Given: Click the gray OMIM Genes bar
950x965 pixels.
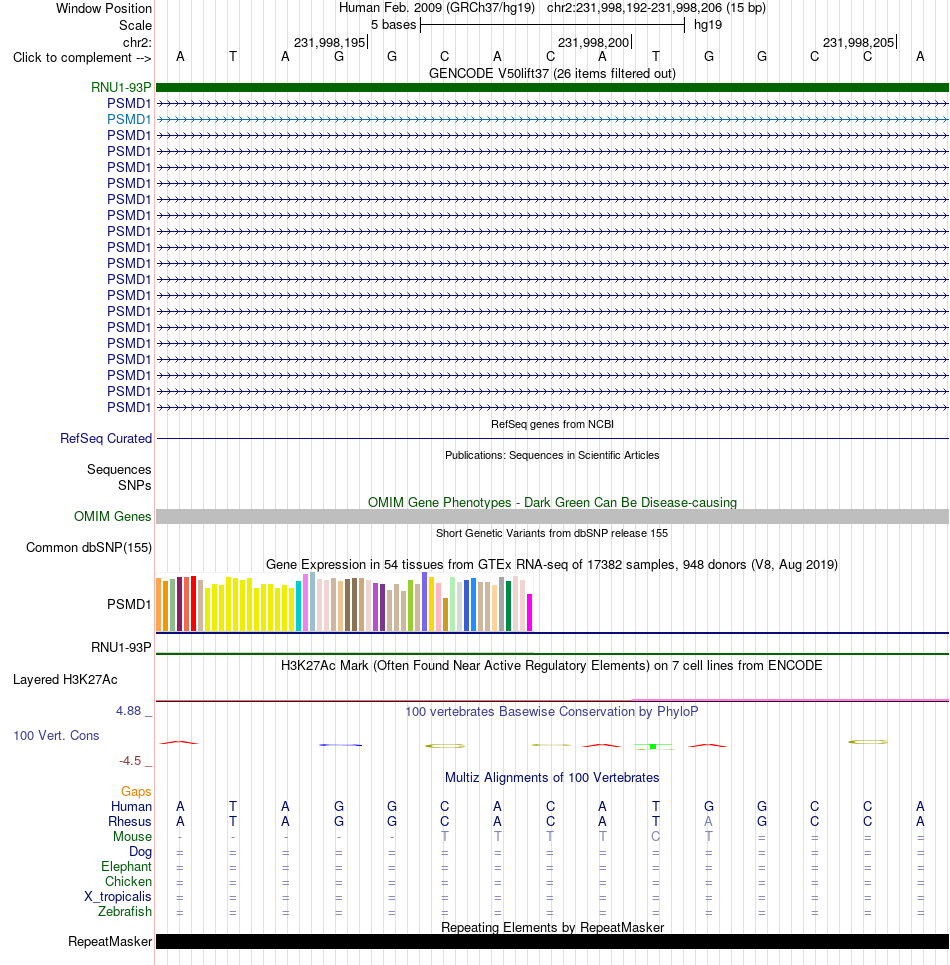Looking at the screenshot, I should 552,516.
